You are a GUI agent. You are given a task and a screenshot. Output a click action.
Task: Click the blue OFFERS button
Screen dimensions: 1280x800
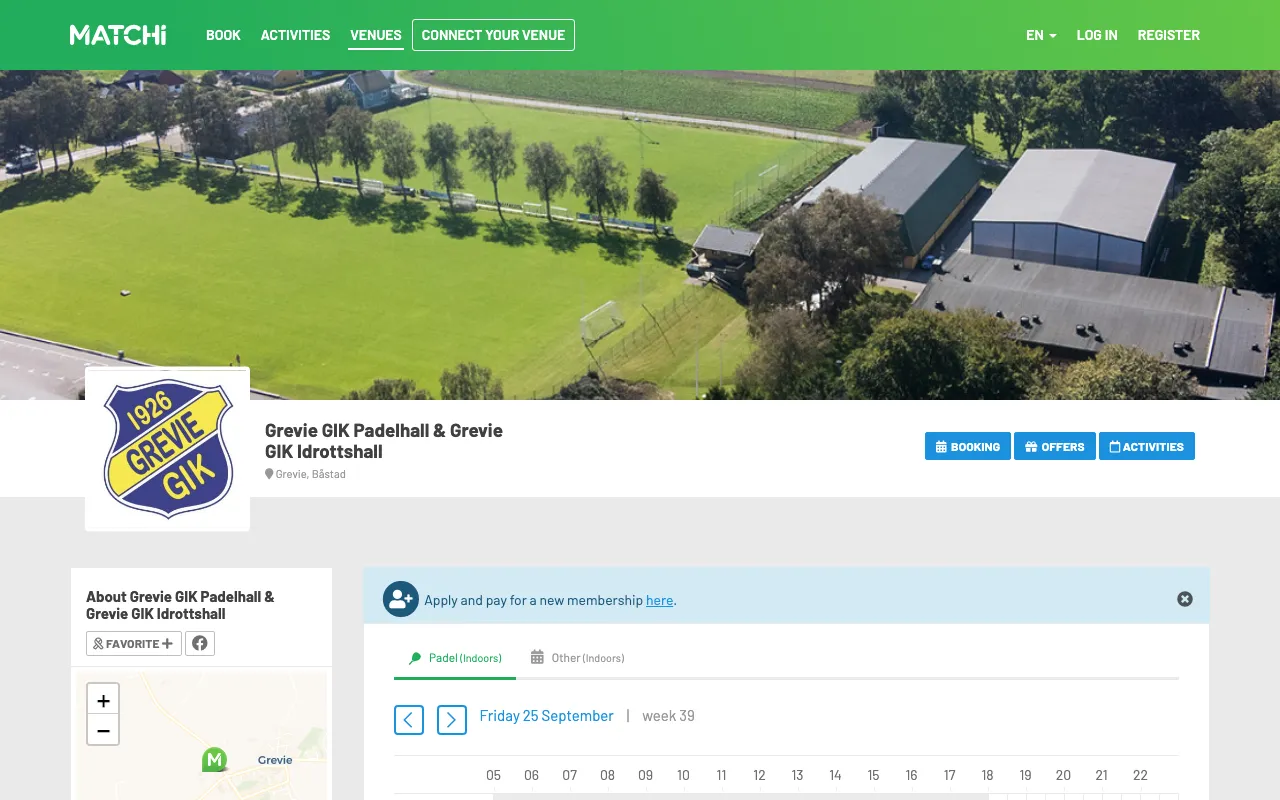[x=1054, y=446]
